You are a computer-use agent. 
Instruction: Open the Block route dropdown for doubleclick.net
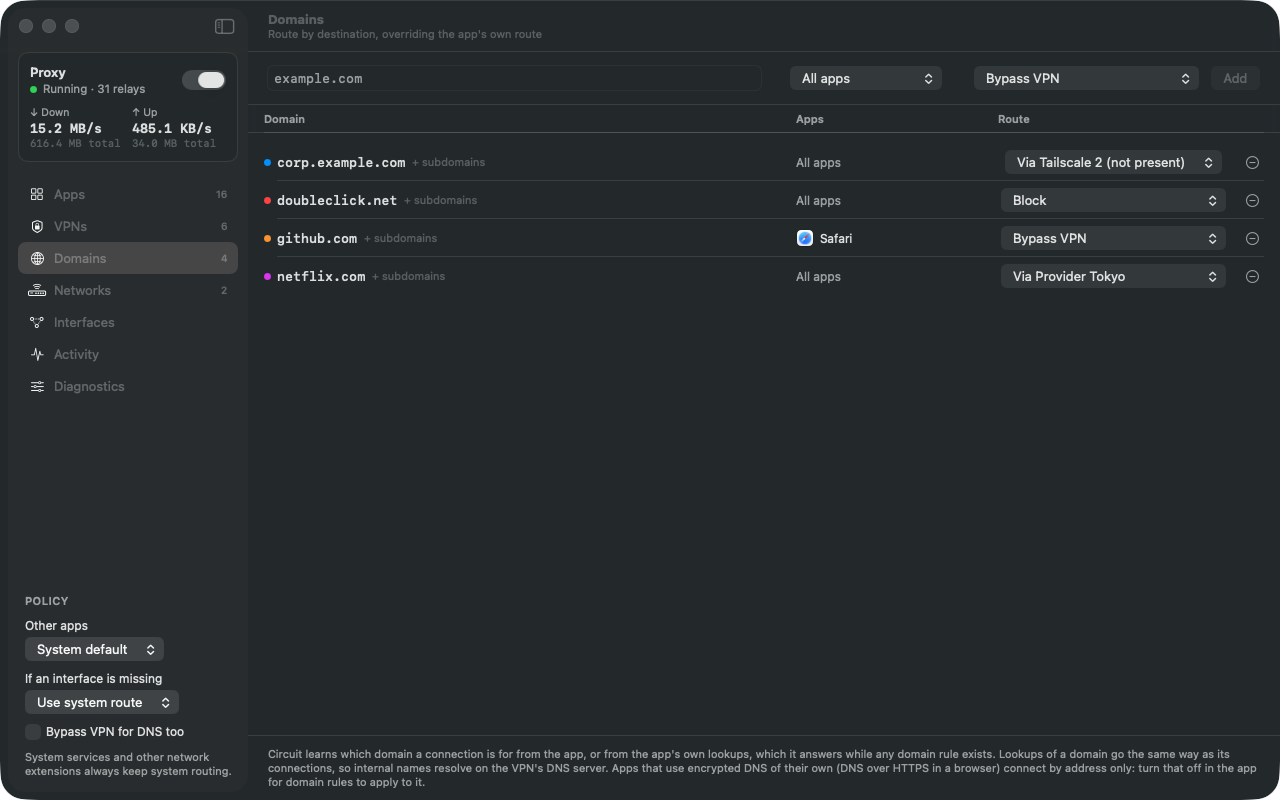click(x=1113, y=200)
